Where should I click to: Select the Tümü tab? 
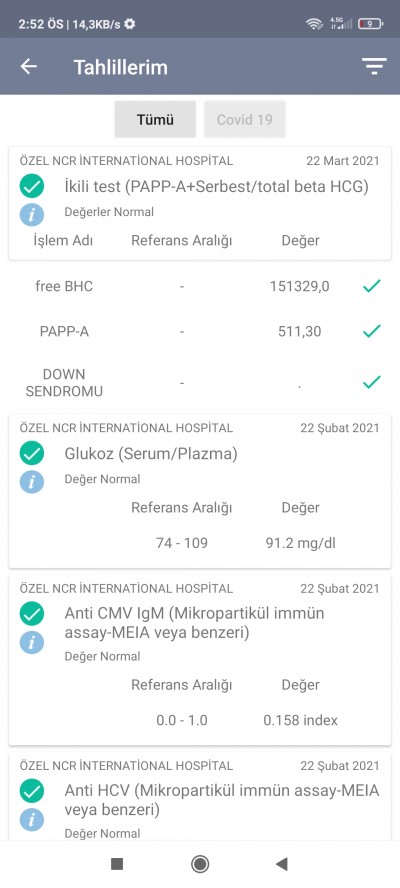click(155, 119)
